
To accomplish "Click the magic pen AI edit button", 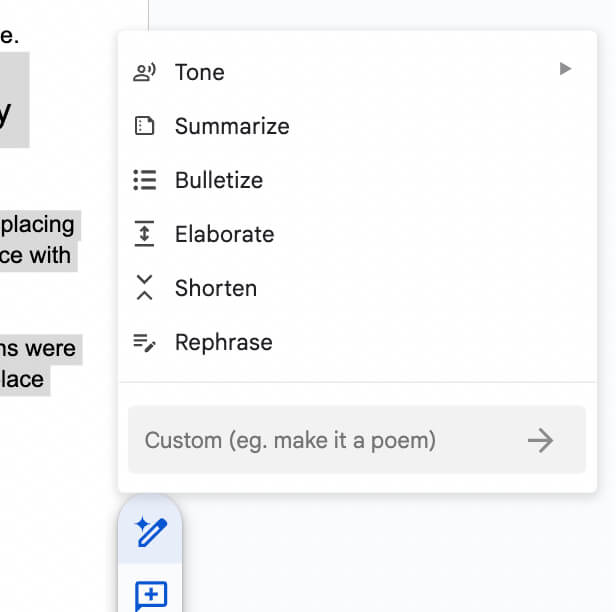I will [x=150, y=531].
